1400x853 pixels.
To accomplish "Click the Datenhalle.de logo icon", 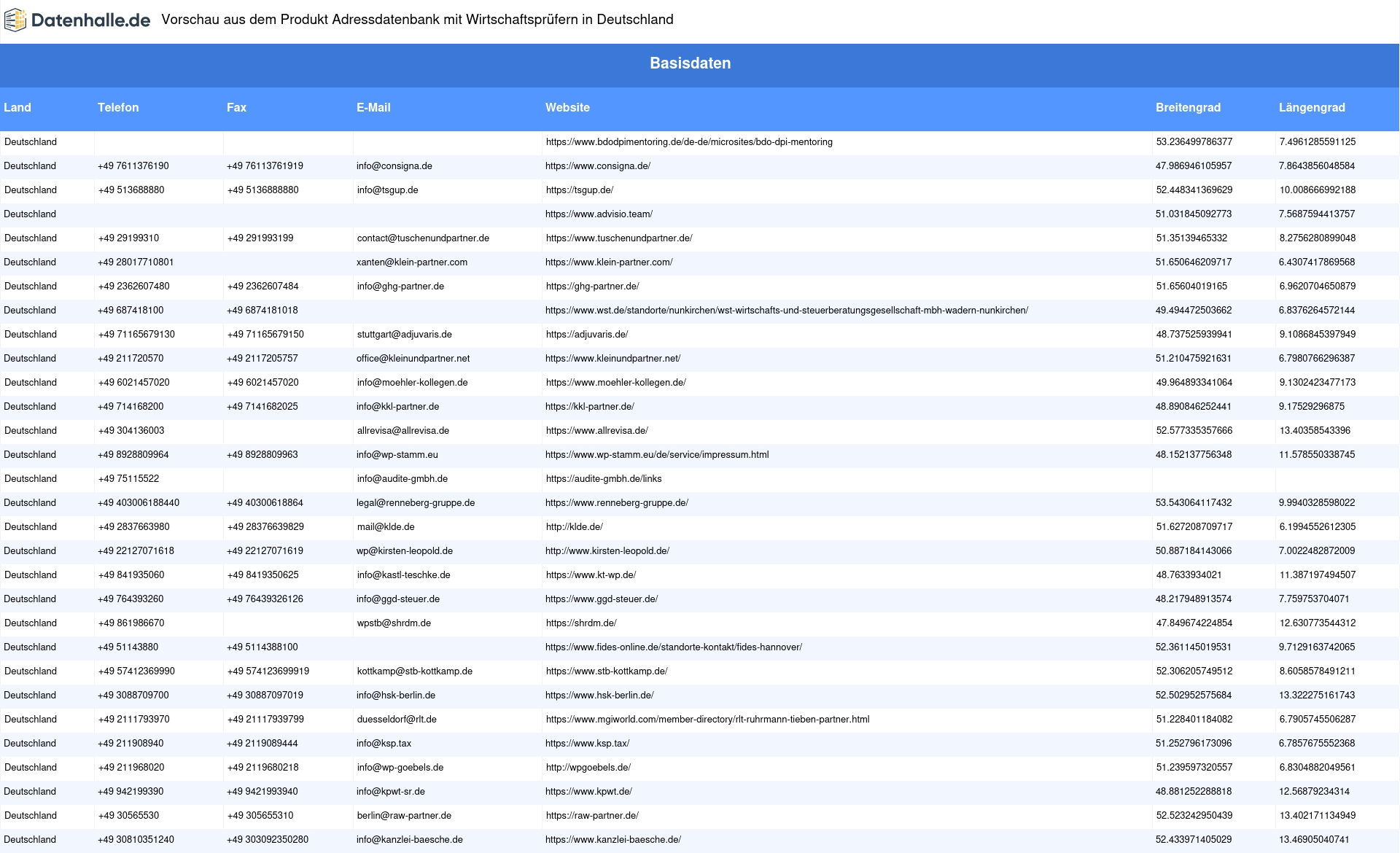I will click(x=15, y=20).
